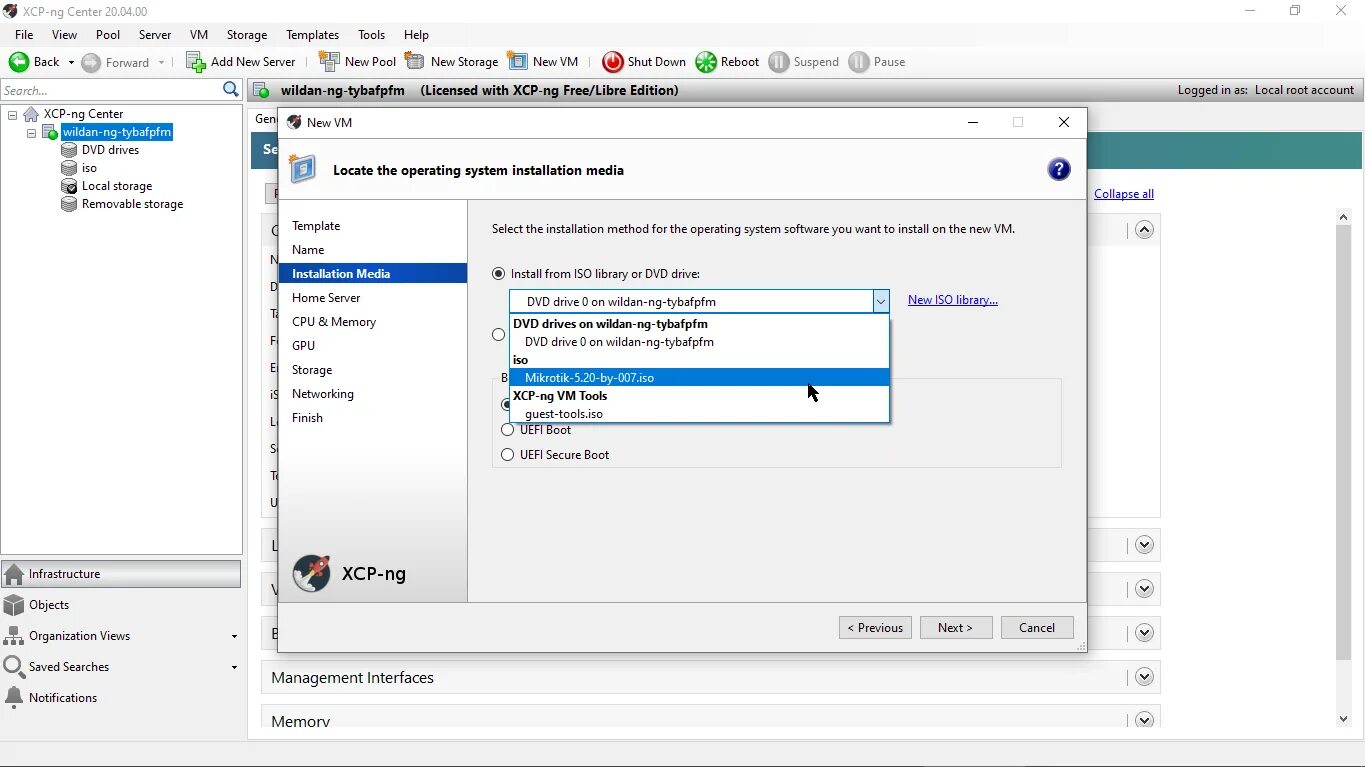Open the Notifications bell
This screenshot has width=1365, height=767.
click(14, 698)
